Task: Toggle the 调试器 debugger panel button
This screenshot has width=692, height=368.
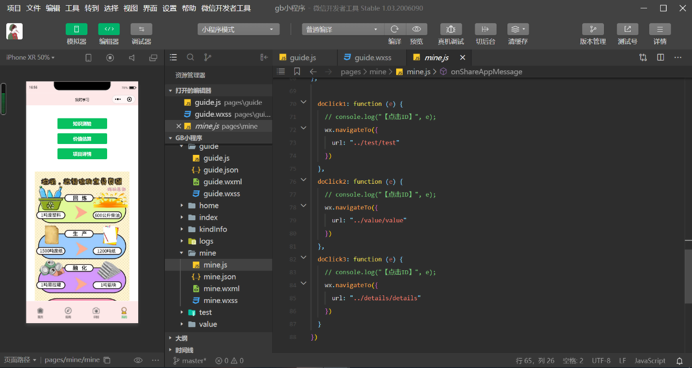Action: 141,29
